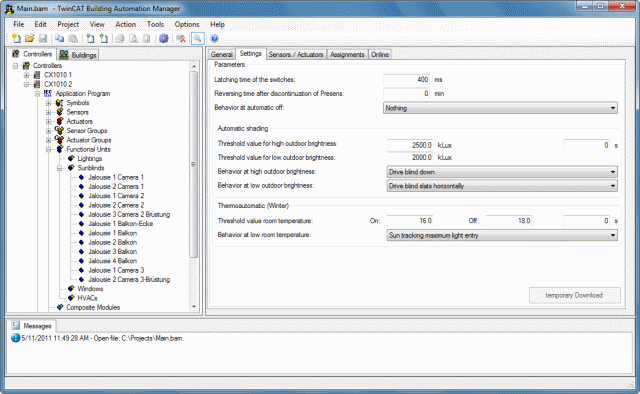Collapse the Sunblinds tree node
The image size is (640, 394).
(60, 168)
